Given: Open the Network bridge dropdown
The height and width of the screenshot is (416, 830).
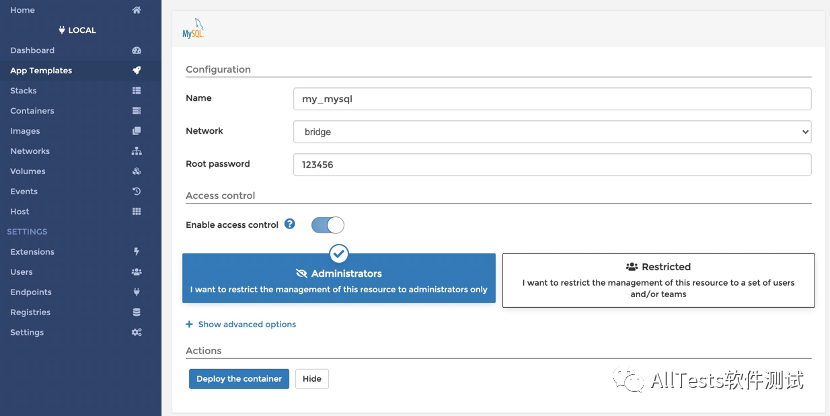Looking at the screenshot, I should click(552, 132).
